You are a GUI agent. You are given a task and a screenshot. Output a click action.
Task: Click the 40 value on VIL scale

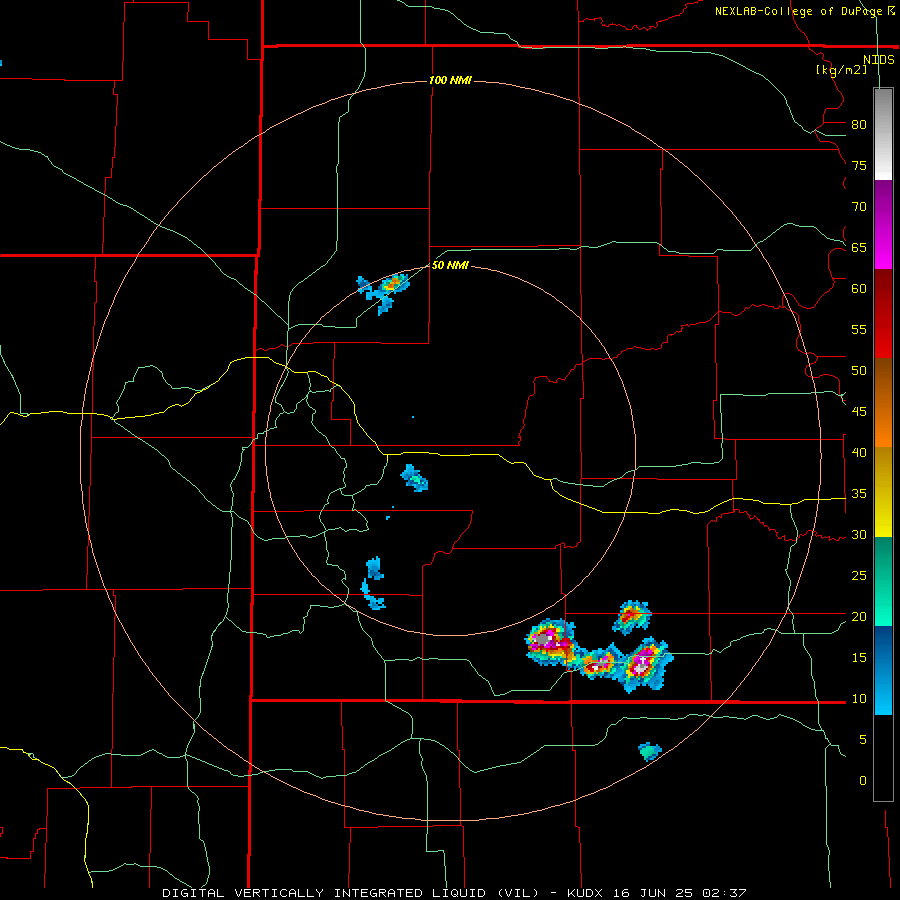pos(859,453)
